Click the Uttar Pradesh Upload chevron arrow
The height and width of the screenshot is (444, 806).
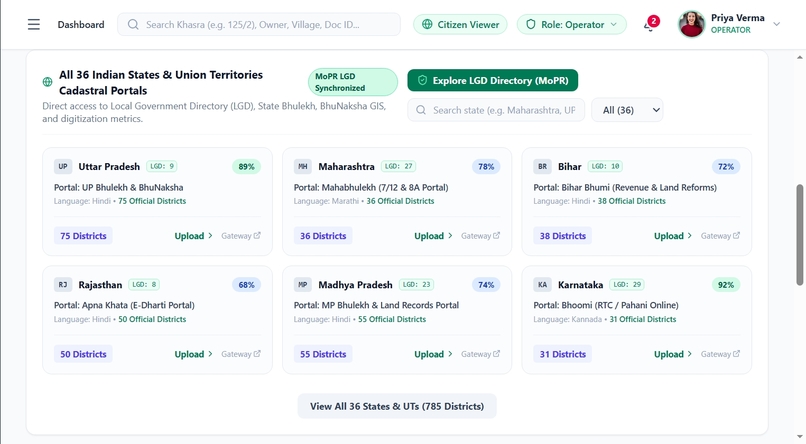pos(210,236)
